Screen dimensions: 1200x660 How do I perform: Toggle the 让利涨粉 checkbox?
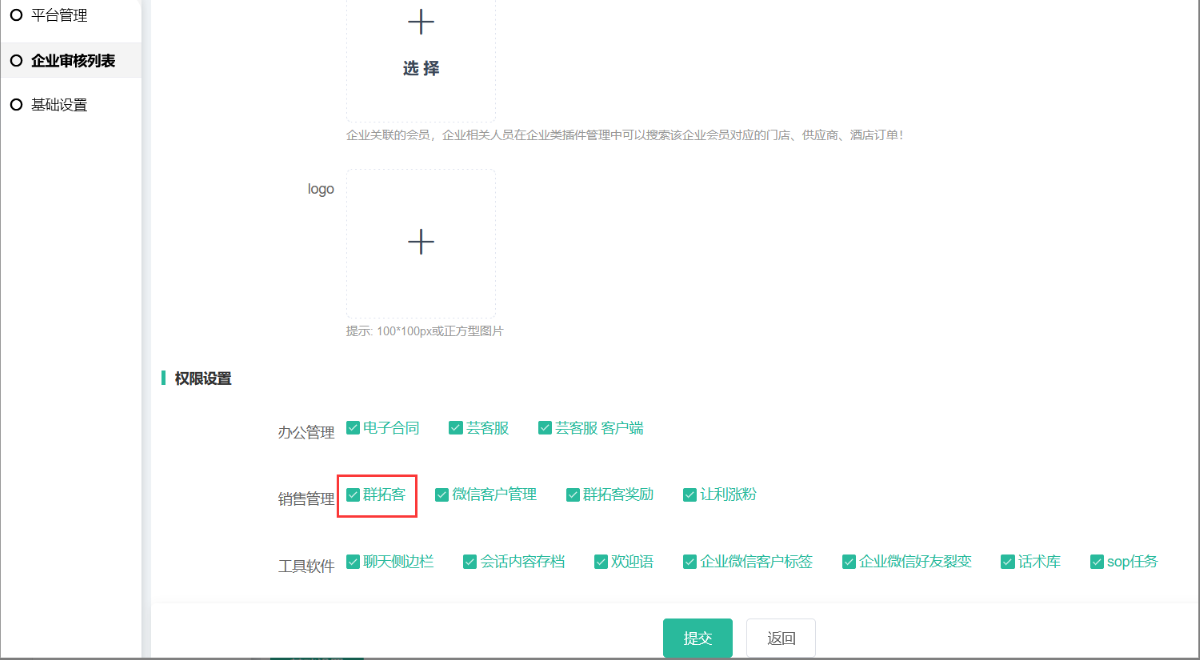[690, 494]
